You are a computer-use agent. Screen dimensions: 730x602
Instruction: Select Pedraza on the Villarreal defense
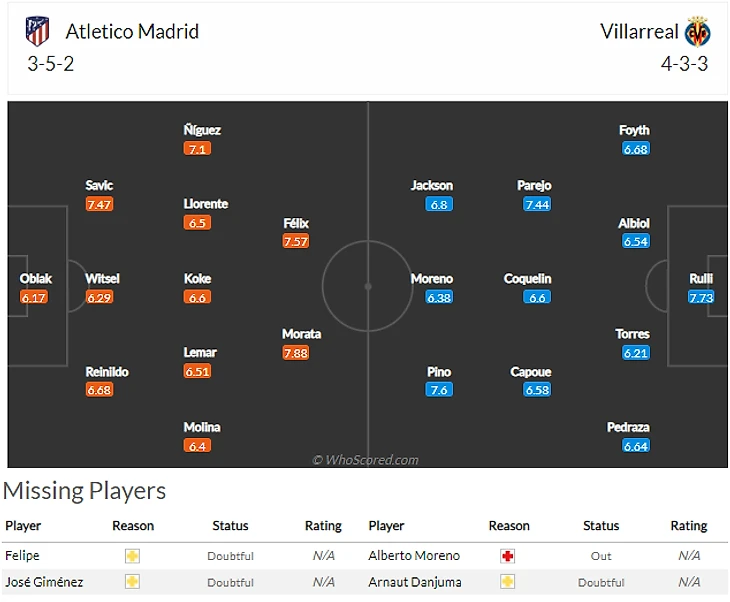[x=628, y=428]
